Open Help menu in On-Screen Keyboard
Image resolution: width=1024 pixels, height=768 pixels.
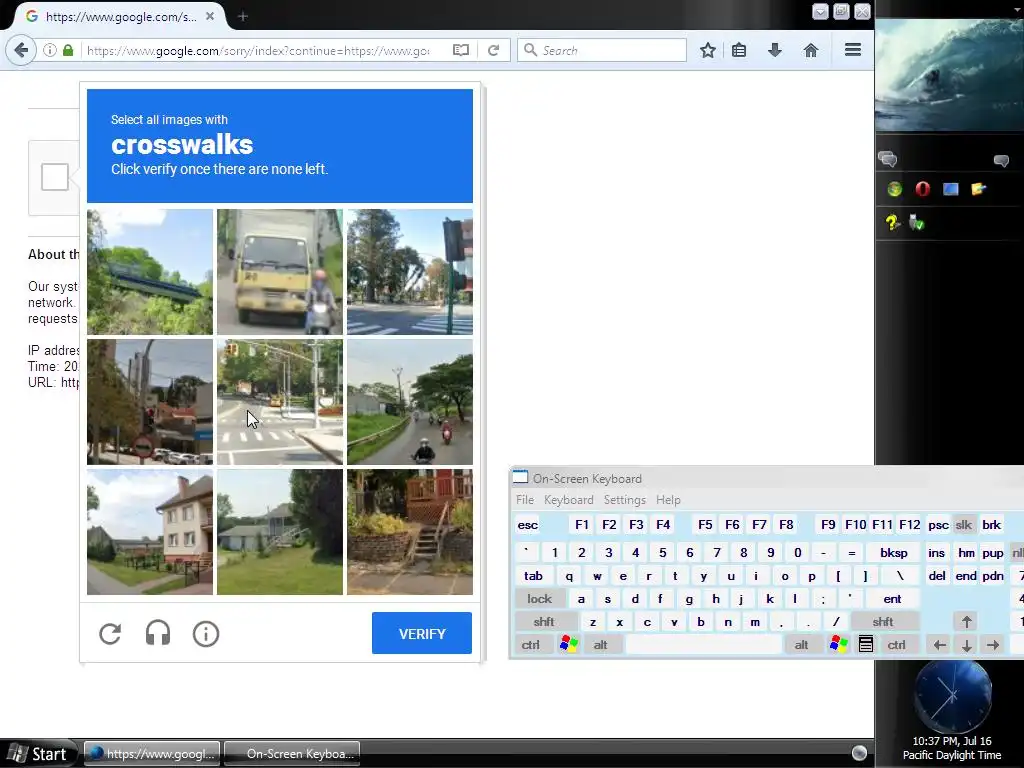coord(668,500)
